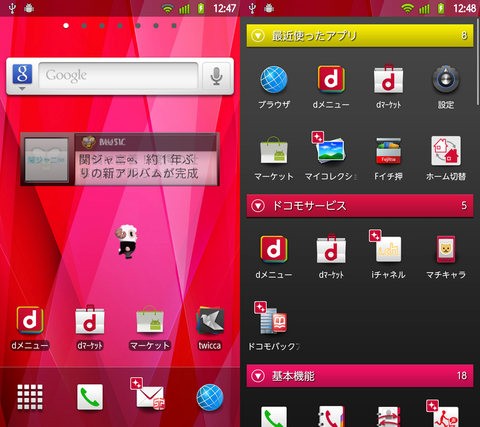480x427 pixels.
Task: Open the app drawer grid icon
Action: (30, 397)
